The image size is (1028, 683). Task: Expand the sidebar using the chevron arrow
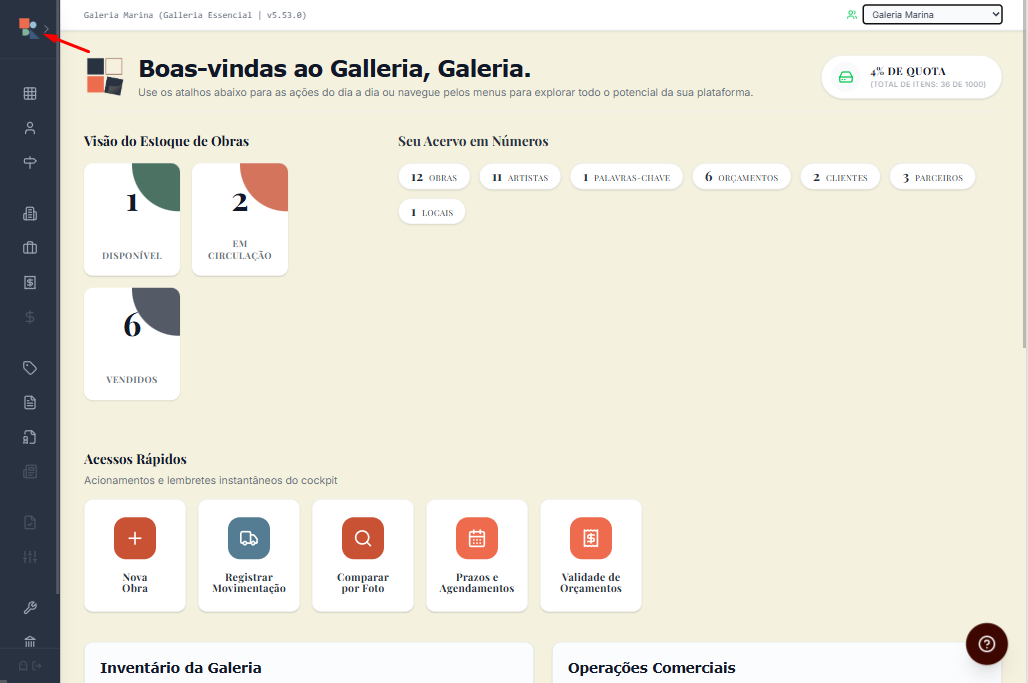[x=47, y=29]
